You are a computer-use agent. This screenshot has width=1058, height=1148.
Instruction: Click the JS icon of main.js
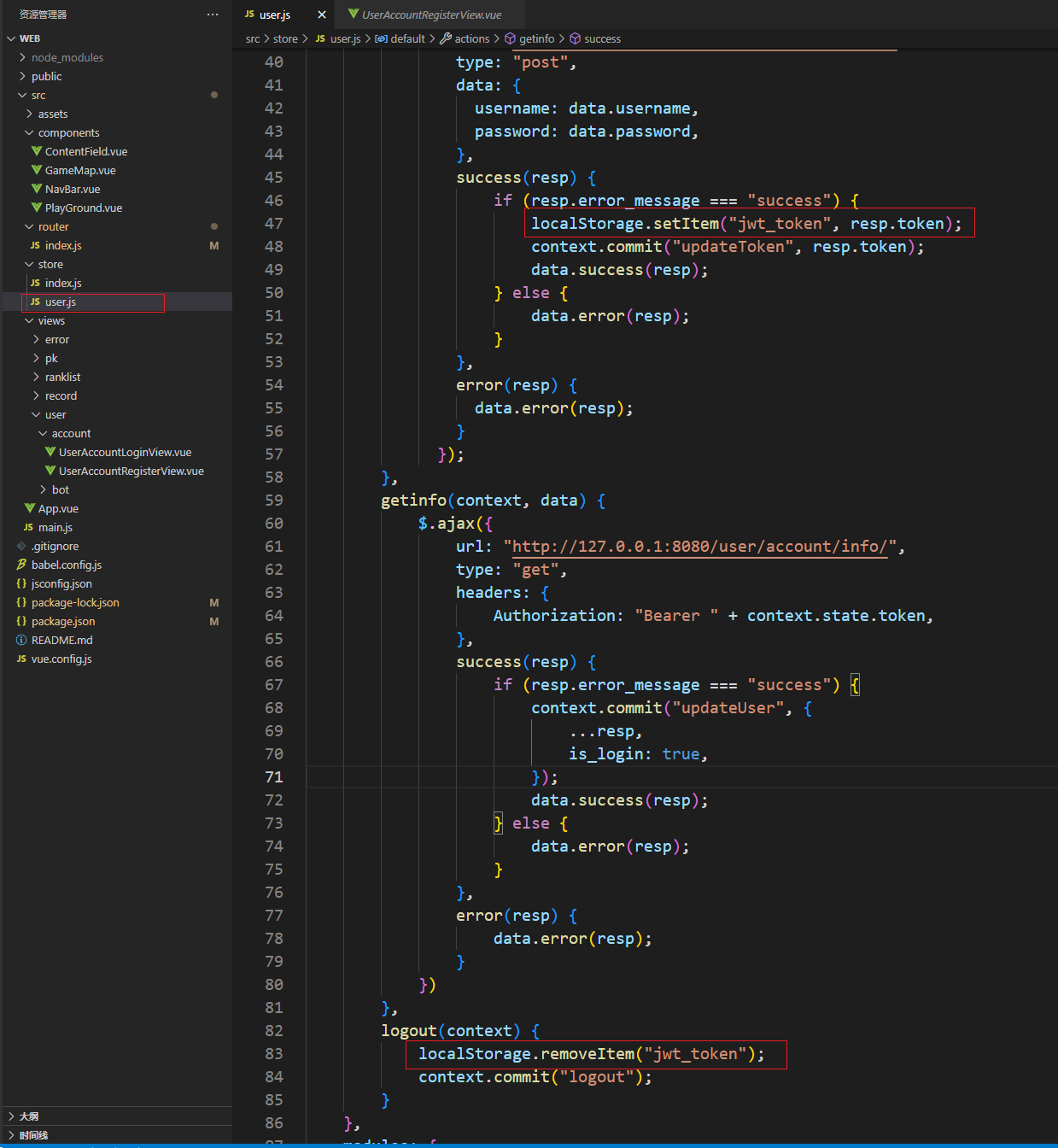click(x=28, y=527)
